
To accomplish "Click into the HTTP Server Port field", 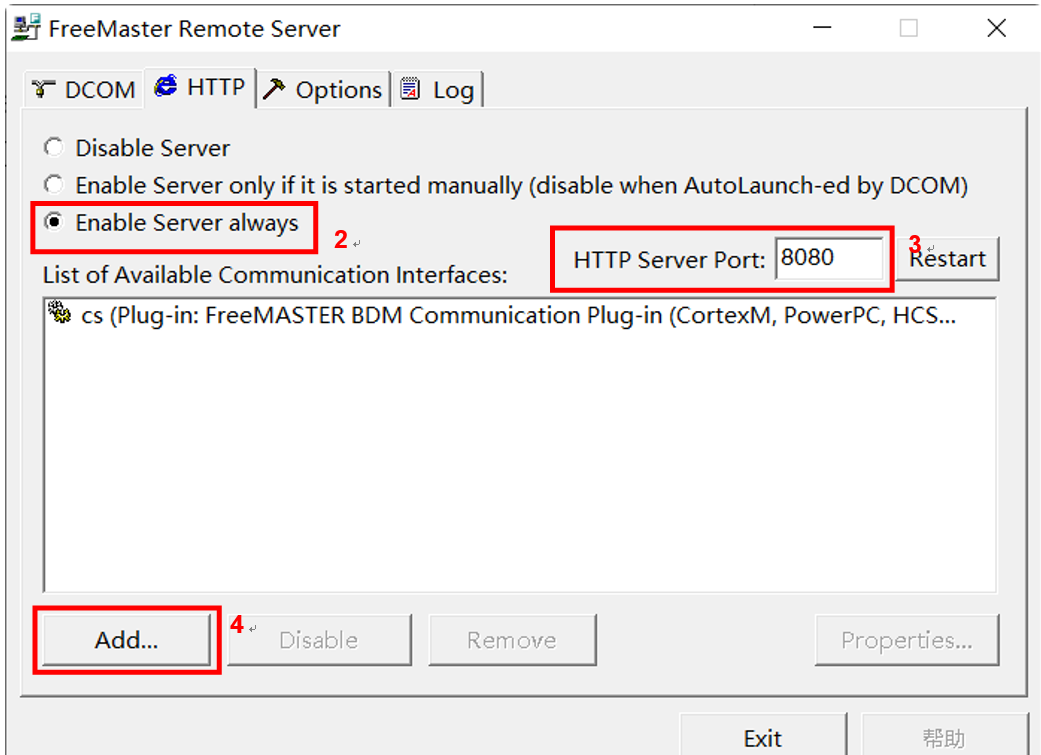I will (x=829, y=258).
